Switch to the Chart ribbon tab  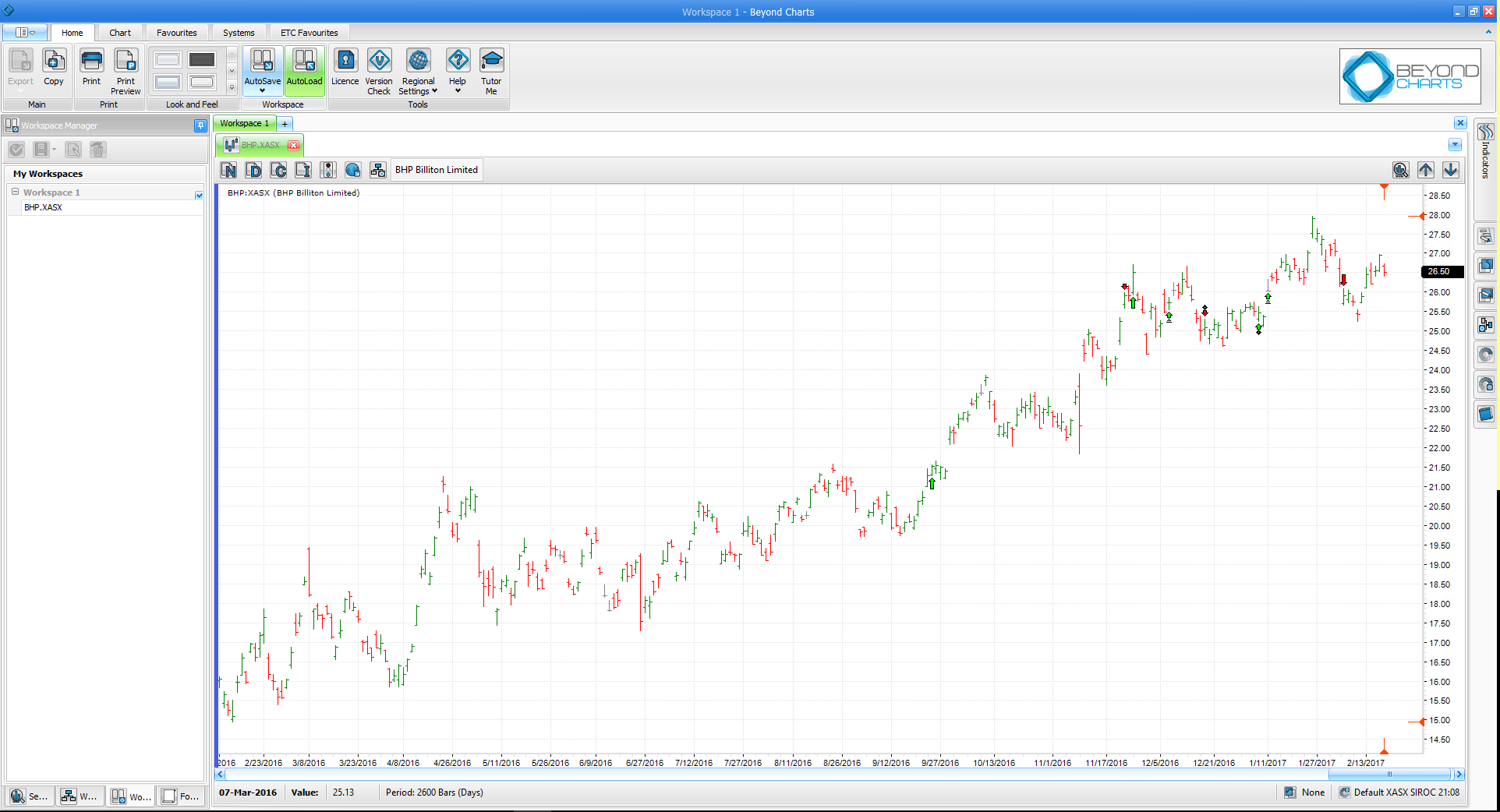[x=120, y=33]
